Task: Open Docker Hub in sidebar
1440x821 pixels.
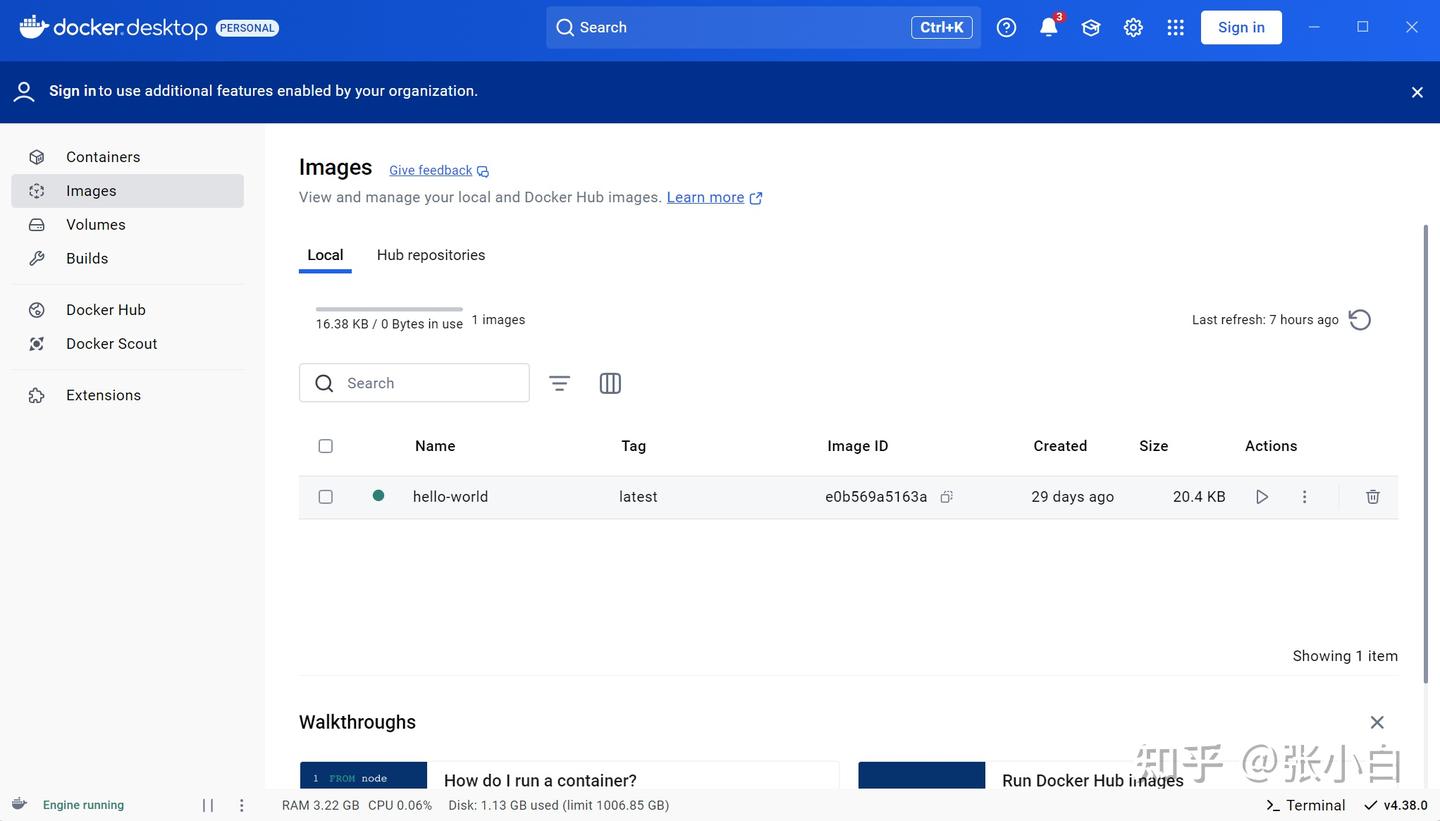Action: click(x=127, y=310)
